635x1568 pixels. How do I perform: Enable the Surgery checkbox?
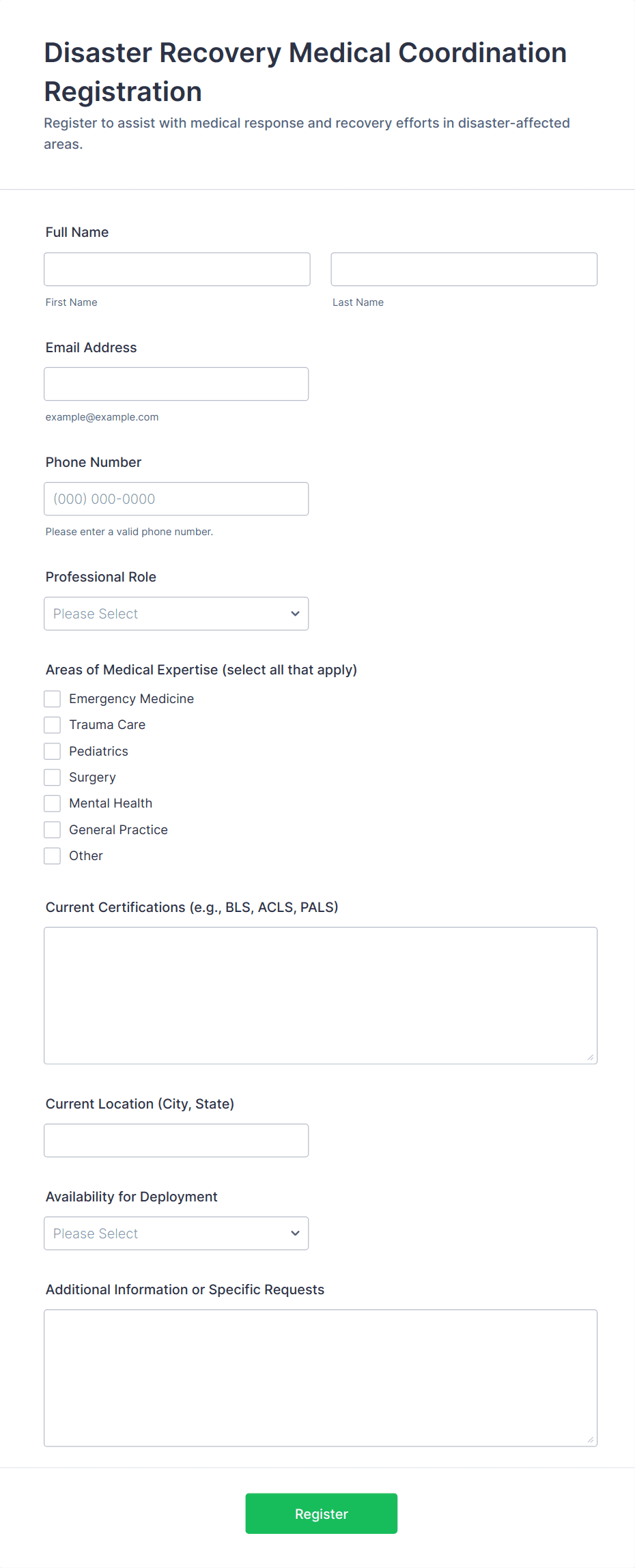pyautogui.click(x=53, y=777)
